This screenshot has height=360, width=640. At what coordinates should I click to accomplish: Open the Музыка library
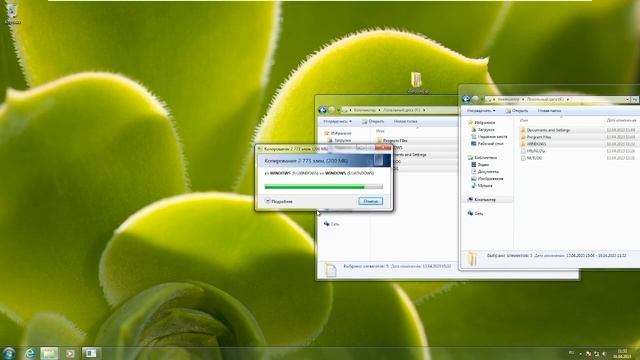click(x=482, y=186)
